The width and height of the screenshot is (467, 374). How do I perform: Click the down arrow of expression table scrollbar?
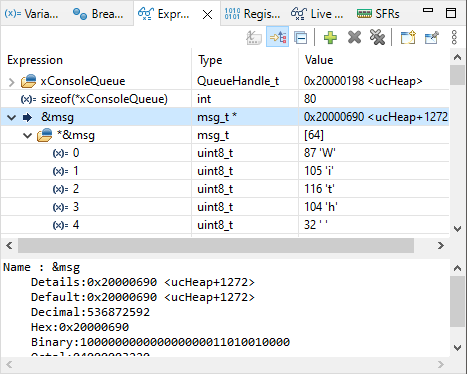(x=457, y=229)
